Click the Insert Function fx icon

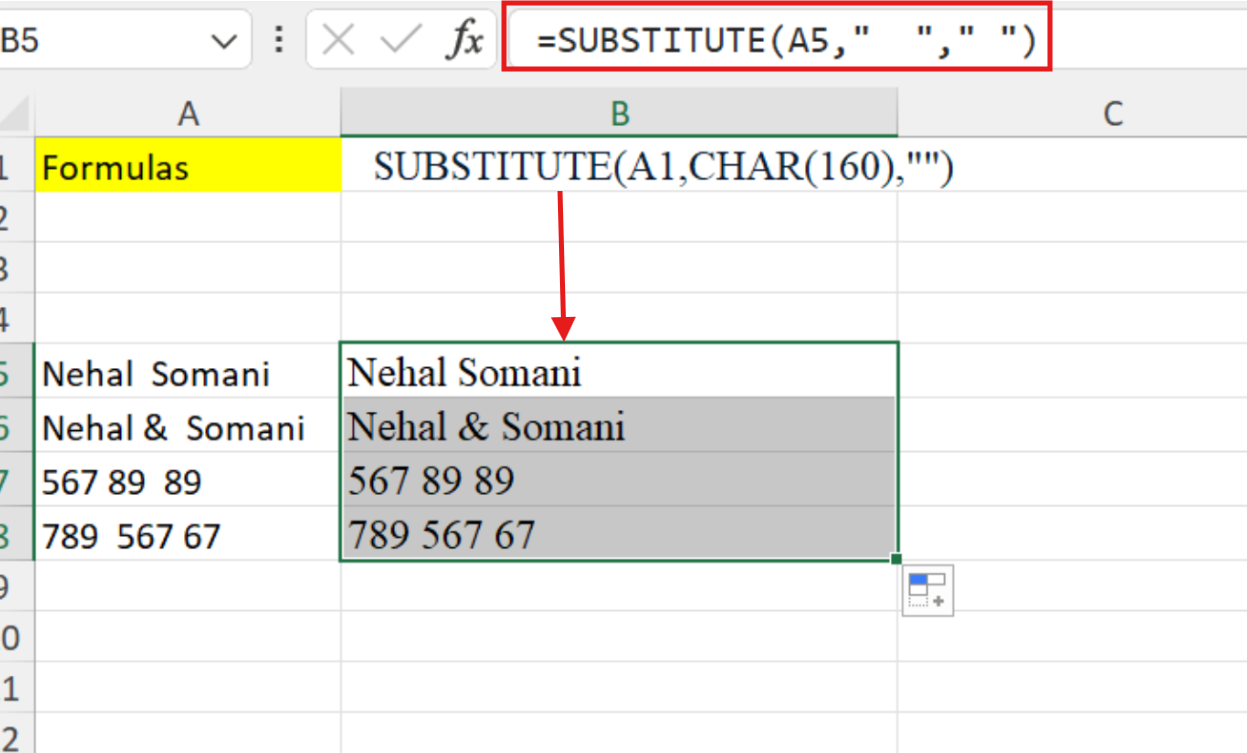(464, 41)
